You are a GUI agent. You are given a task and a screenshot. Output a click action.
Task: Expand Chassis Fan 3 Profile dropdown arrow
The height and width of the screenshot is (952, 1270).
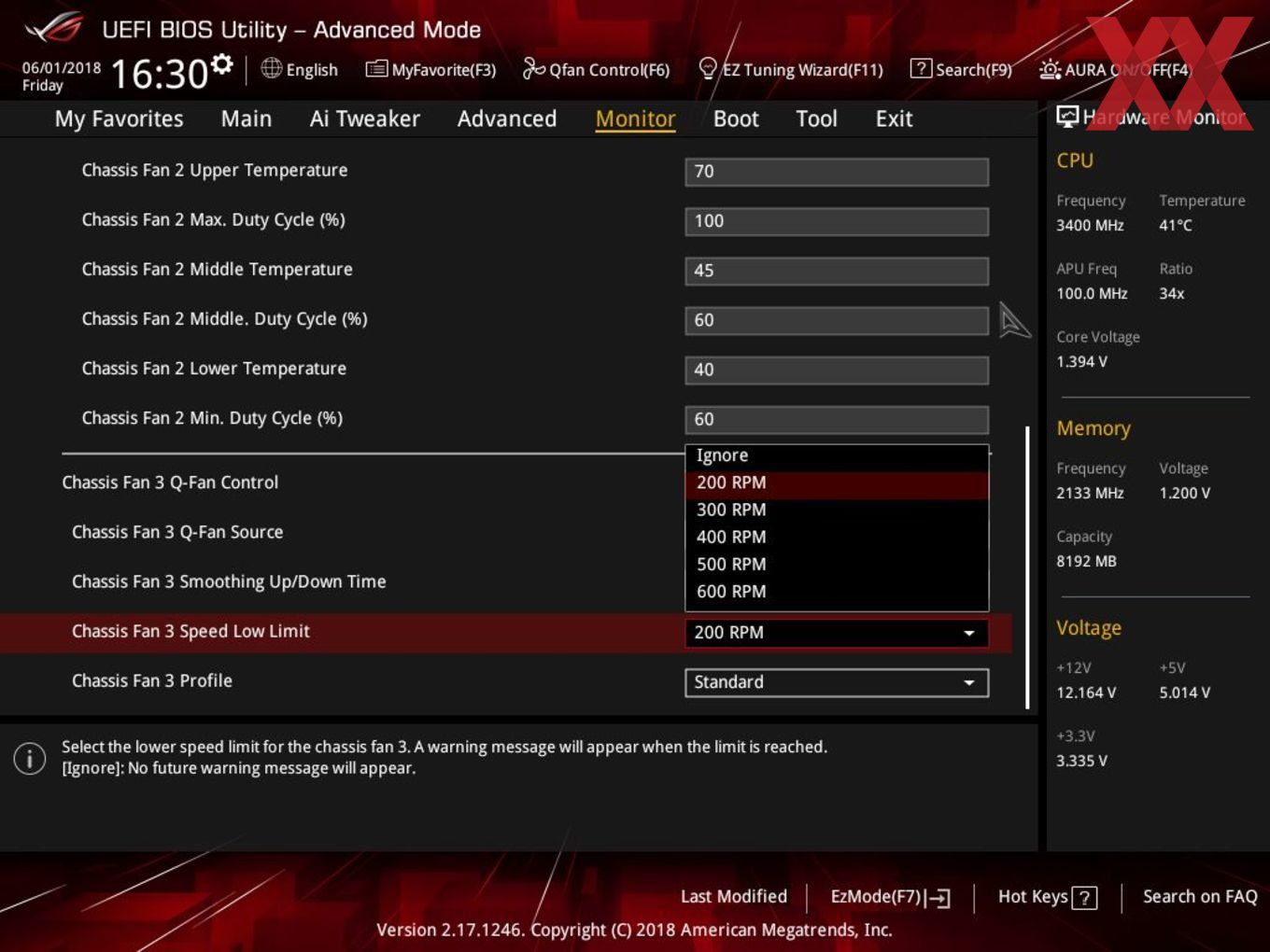[969, 682]
